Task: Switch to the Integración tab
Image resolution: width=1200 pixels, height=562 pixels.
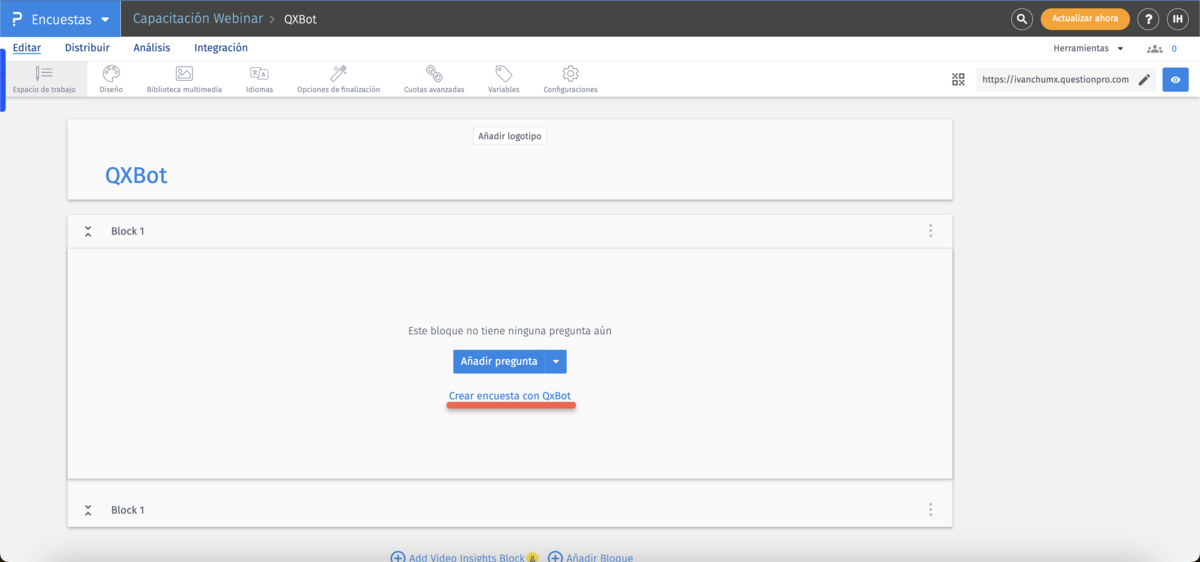Action: [221, 48]
